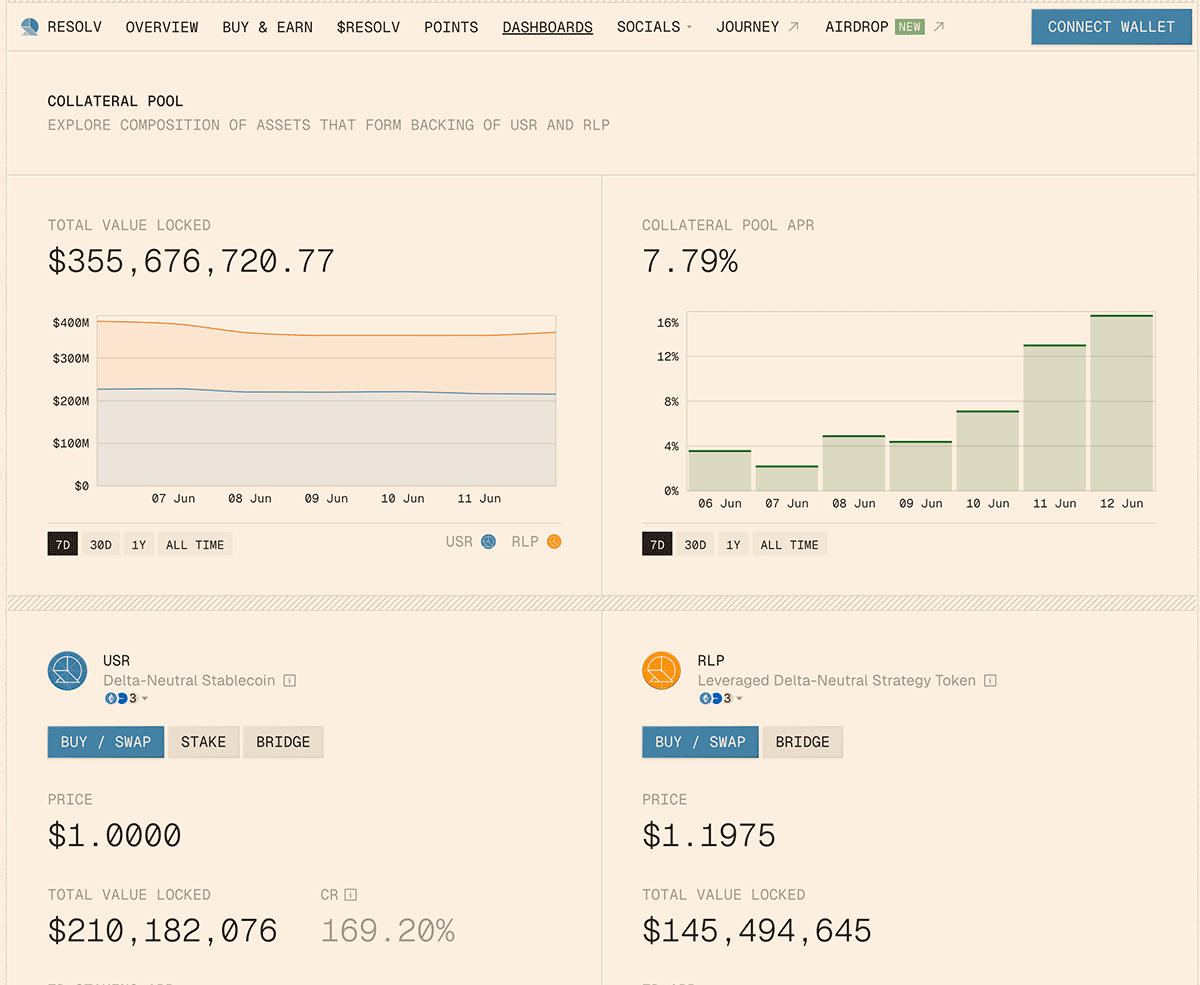Screen dimensions: 1200x985
Task: Click the 12 Jun APR bar
Action: (x=1122, y=403)
